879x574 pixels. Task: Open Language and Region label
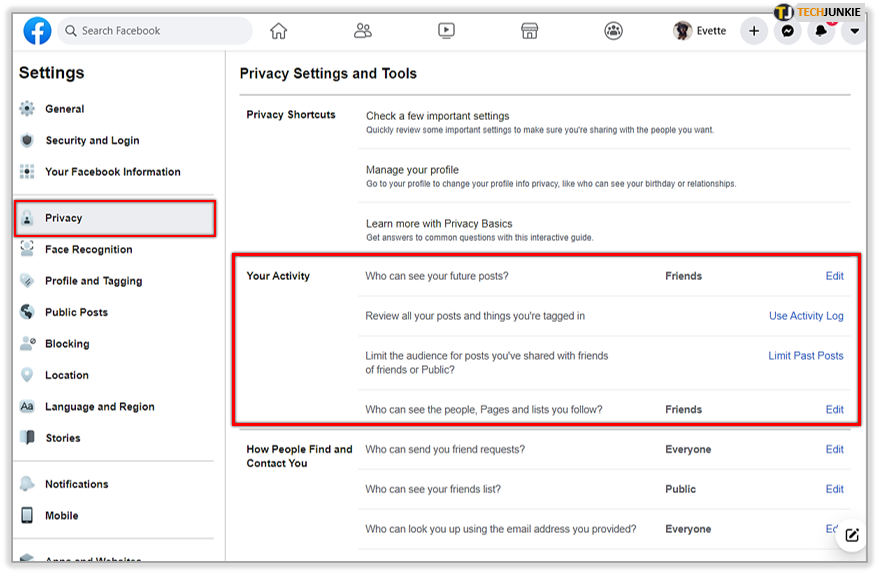click(x=100, y=406)
